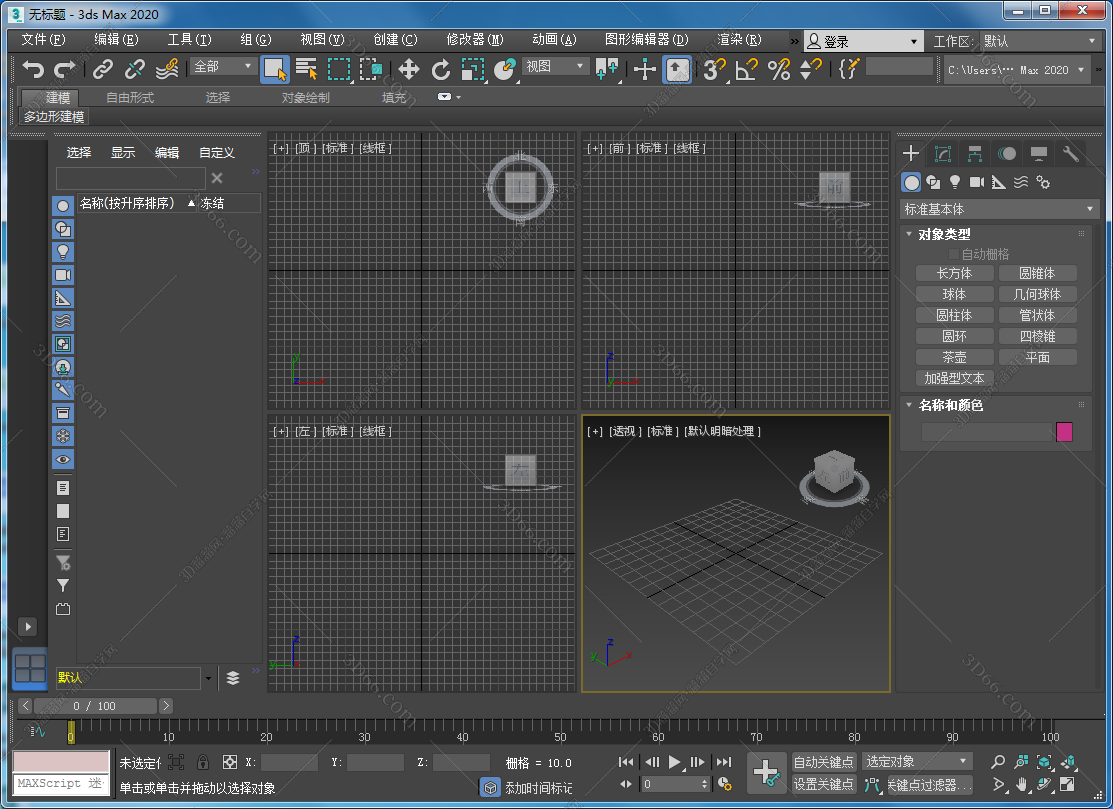This screenshot has height=809, width=1113.
Task: Click the 茶壶 Teapot creation button
Action: click(953, 356)
